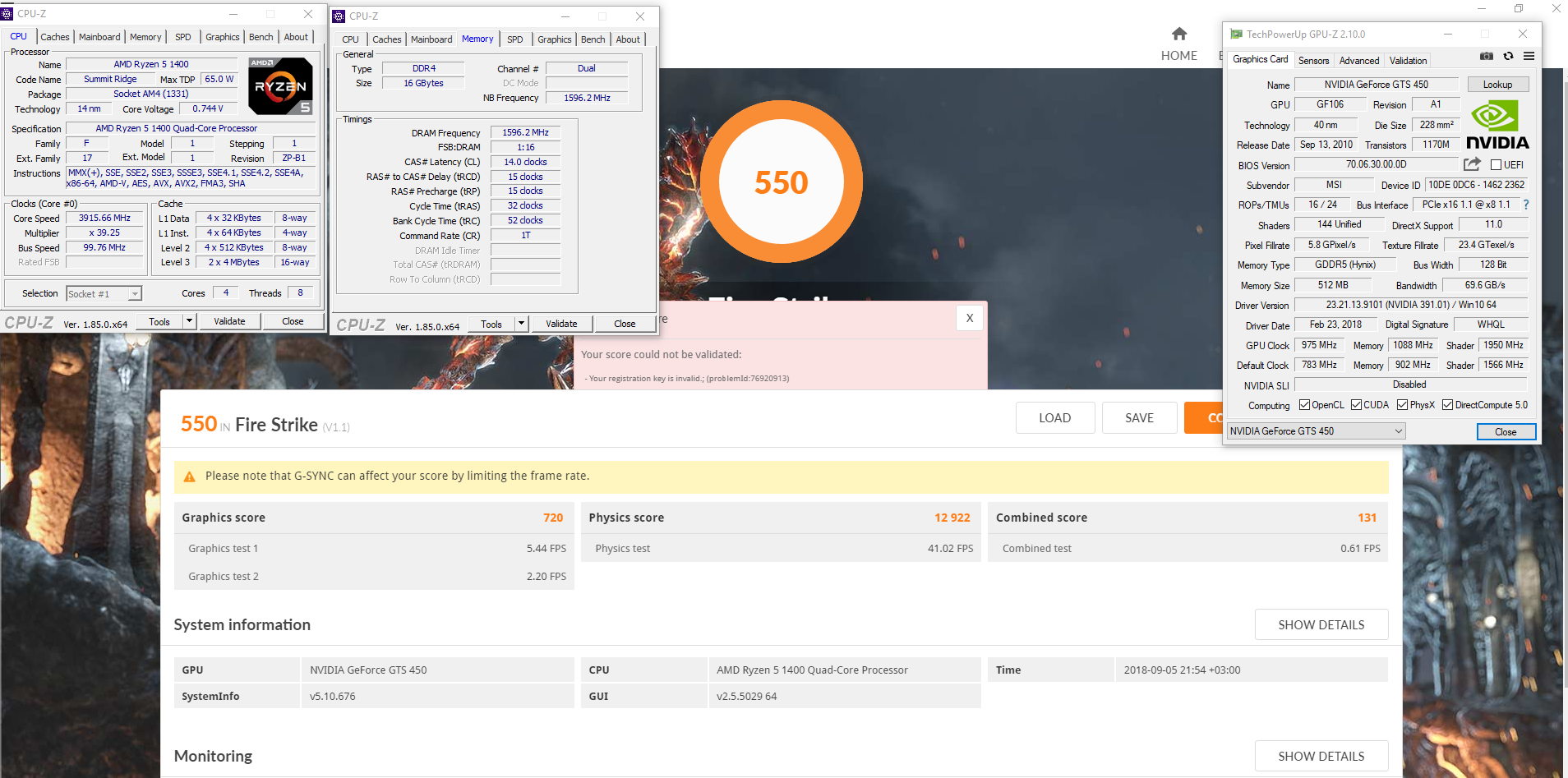Click the Physics test 41.02 FPS row

[782, 548]
